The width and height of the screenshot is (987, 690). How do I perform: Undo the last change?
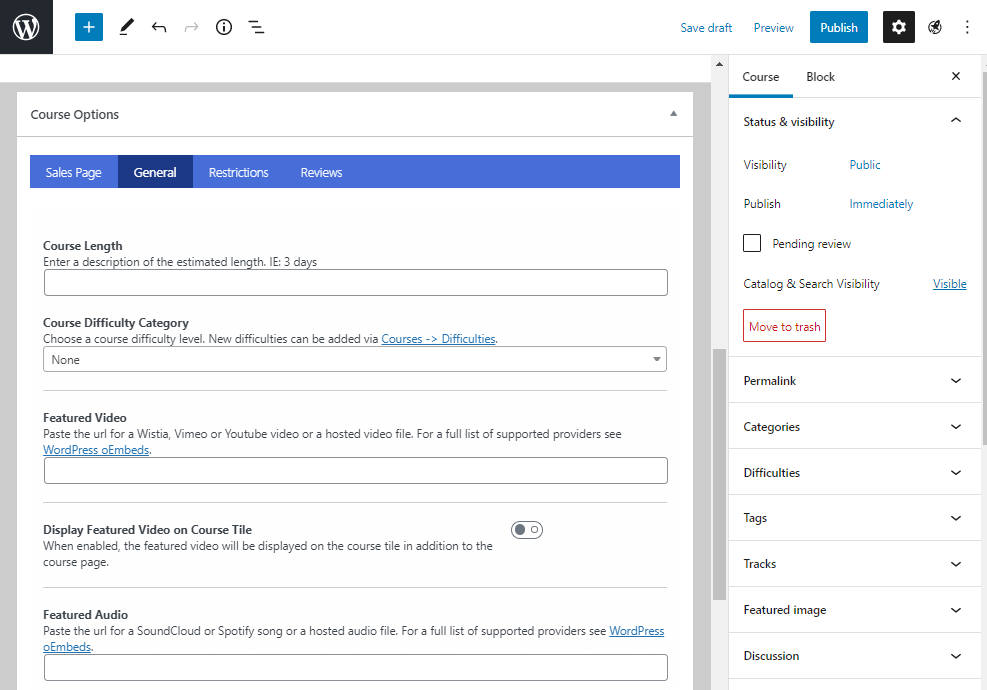pos(159,27)
